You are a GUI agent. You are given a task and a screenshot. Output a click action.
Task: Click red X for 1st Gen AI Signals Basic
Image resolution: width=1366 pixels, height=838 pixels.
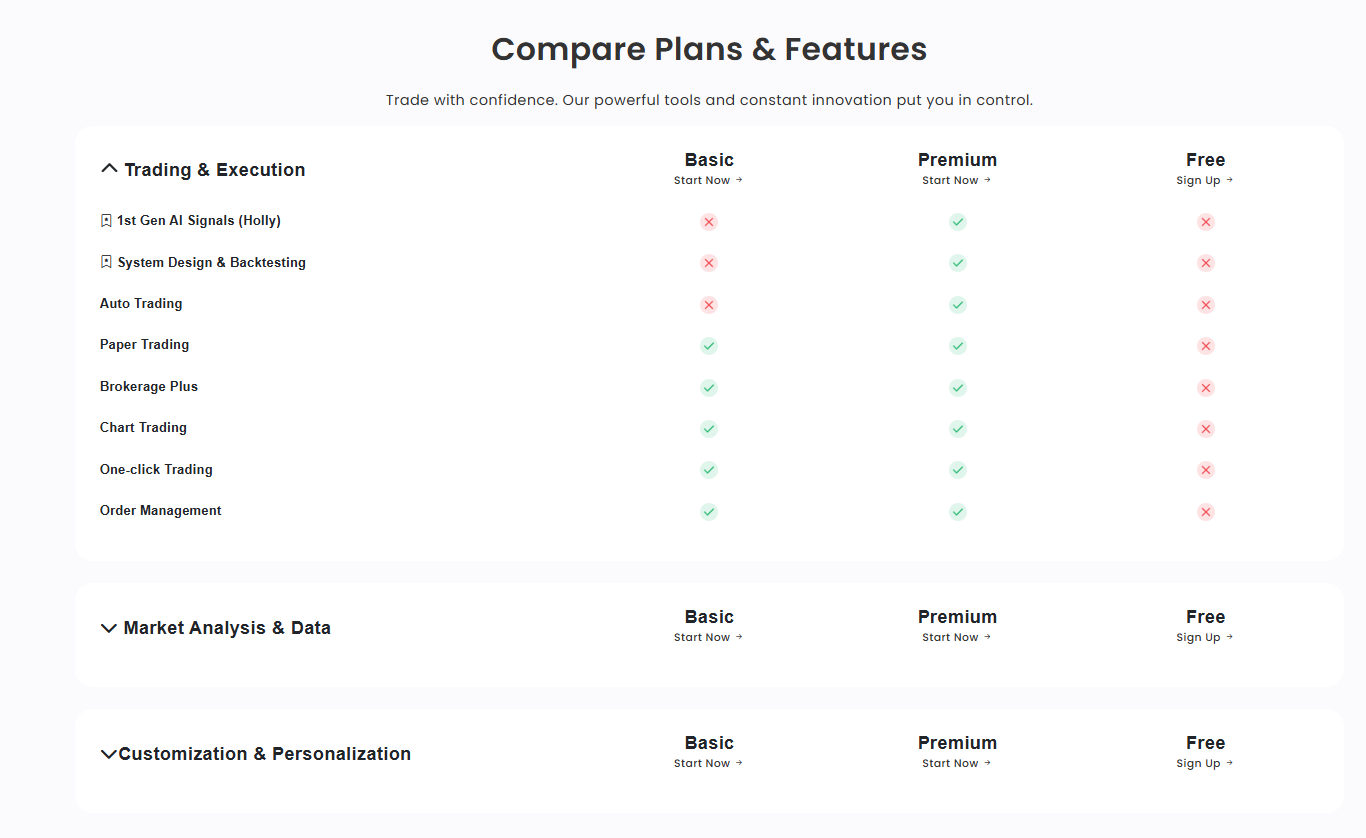coord(709,222)
